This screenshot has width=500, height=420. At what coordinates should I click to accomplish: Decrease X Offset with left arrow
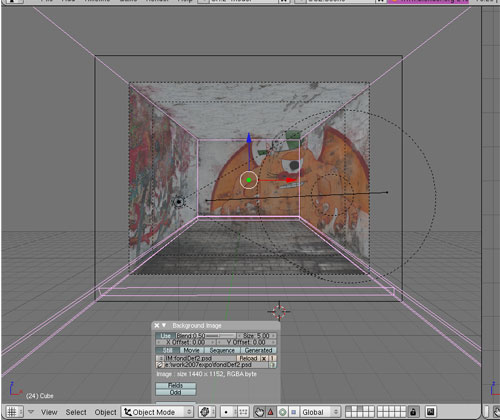(x=159, y=342)
